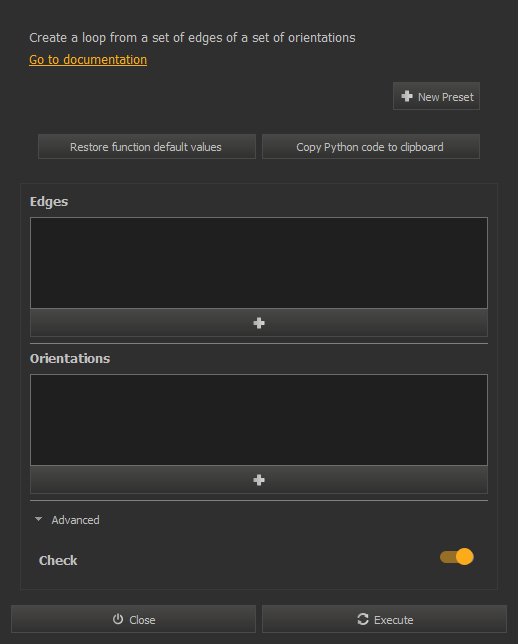Select the empty Orientations list box
The height and width of the screenshot is (644, 518).
[x=259, y=420]
